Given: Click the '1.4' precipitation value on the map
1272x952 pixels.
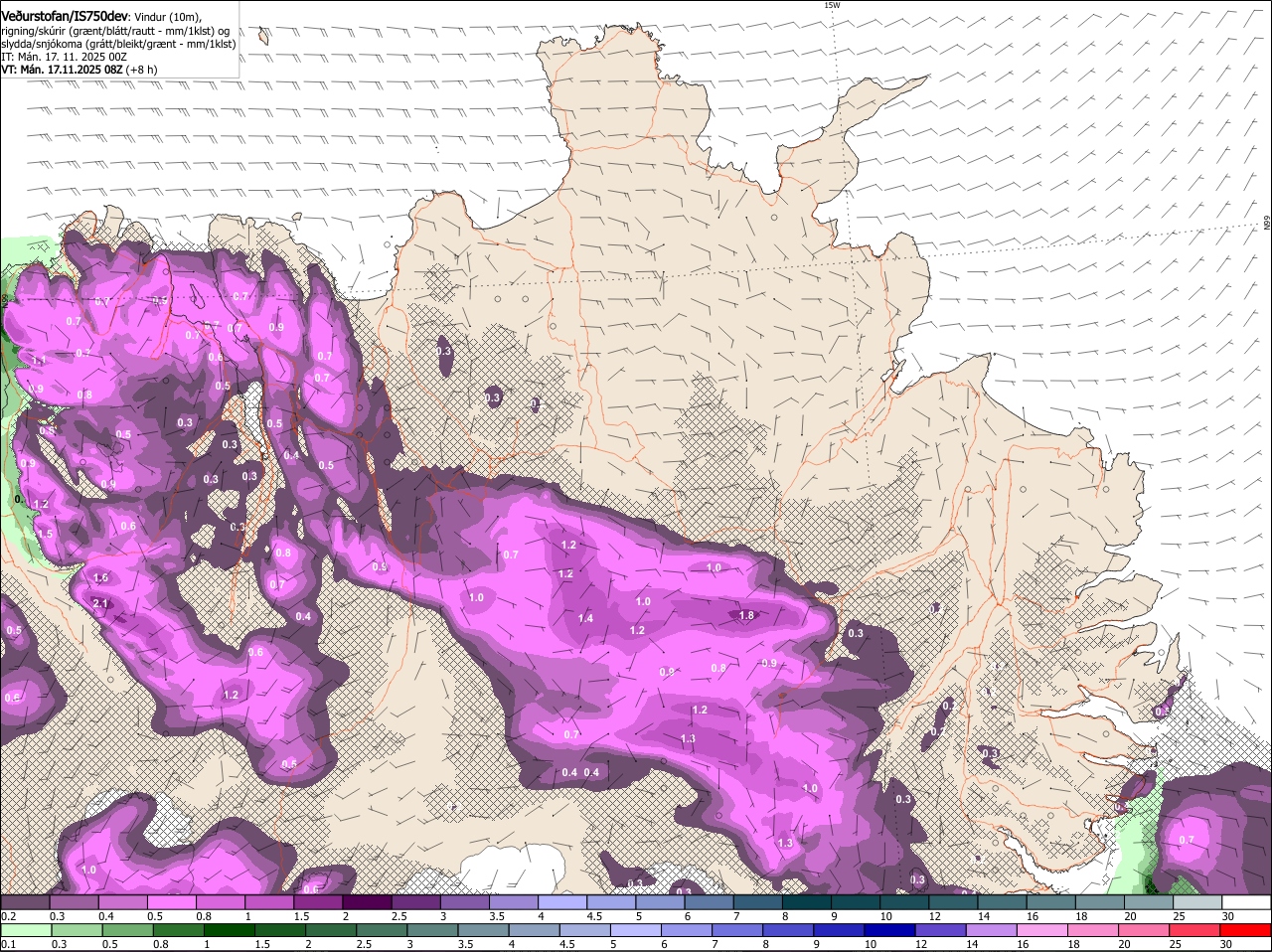Looking at the screenshot, I should tap(585, 618).
